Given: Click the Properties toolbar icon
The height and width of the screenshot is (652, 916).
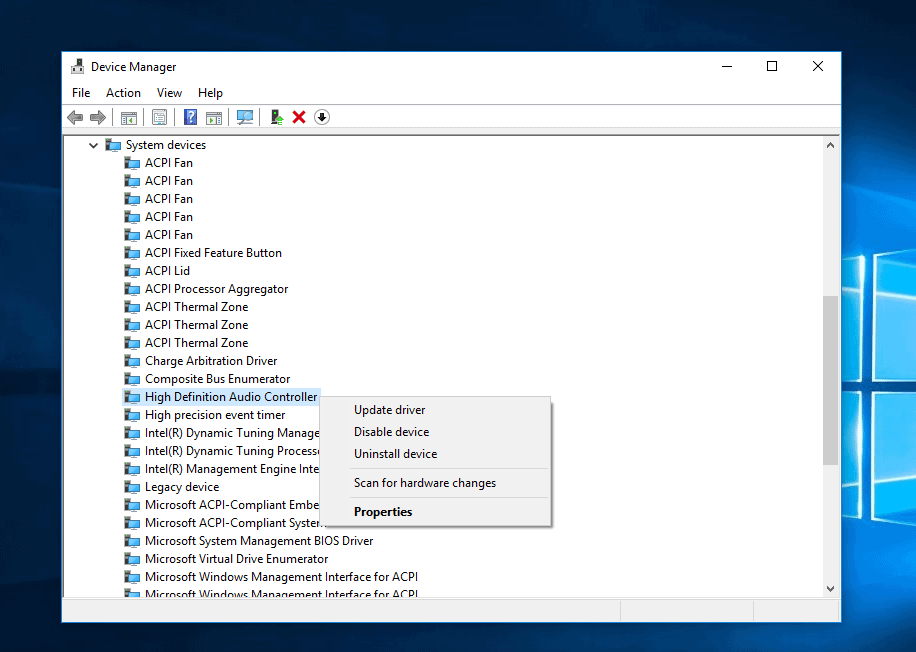Looking at the screenshot, I should pyautogui.click(x=159, y=117).
